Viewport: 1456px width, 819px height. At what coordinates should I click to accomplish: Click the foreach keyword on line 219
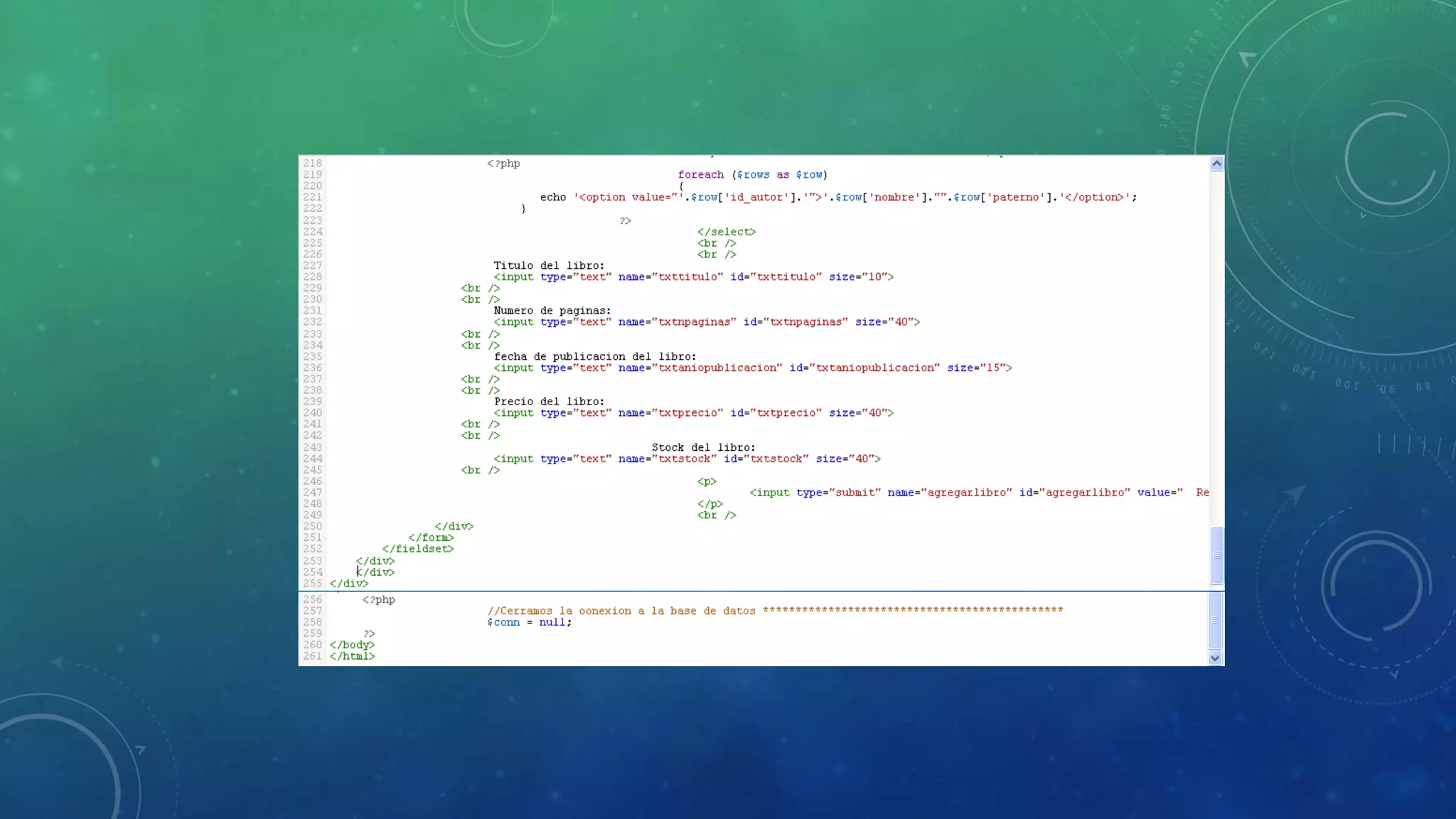[x=700, y=175]
